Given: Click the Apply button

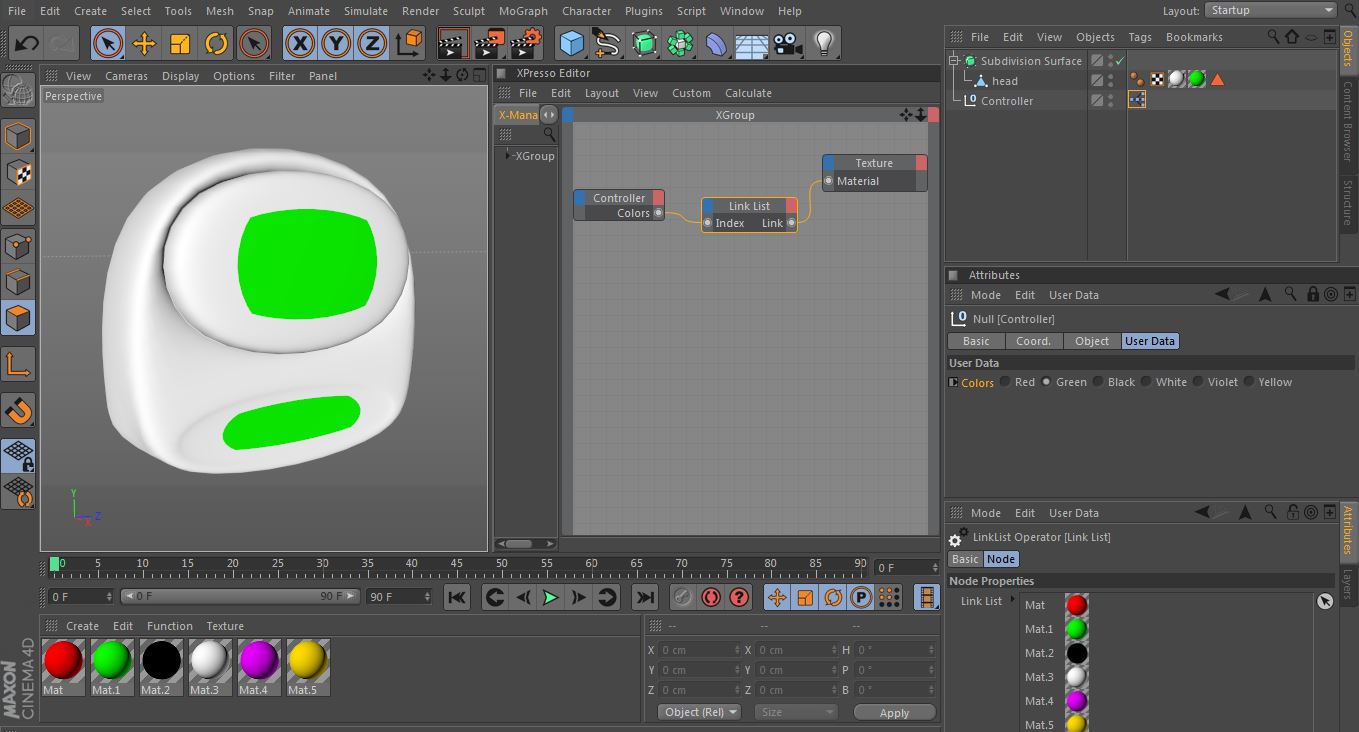Looking at the screenshot, I should click(894, 713).
